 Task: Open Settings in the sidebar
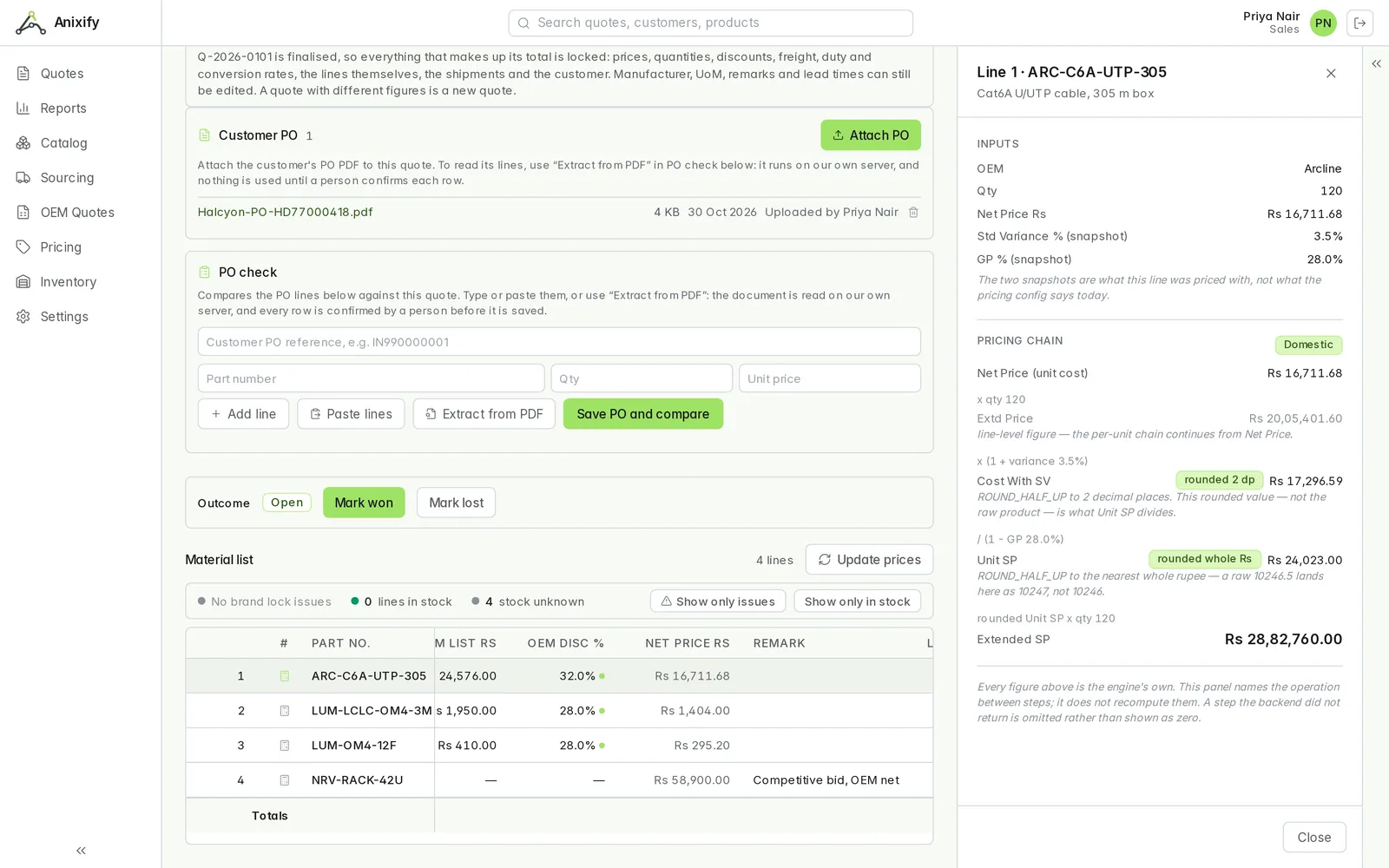[80, 317]
